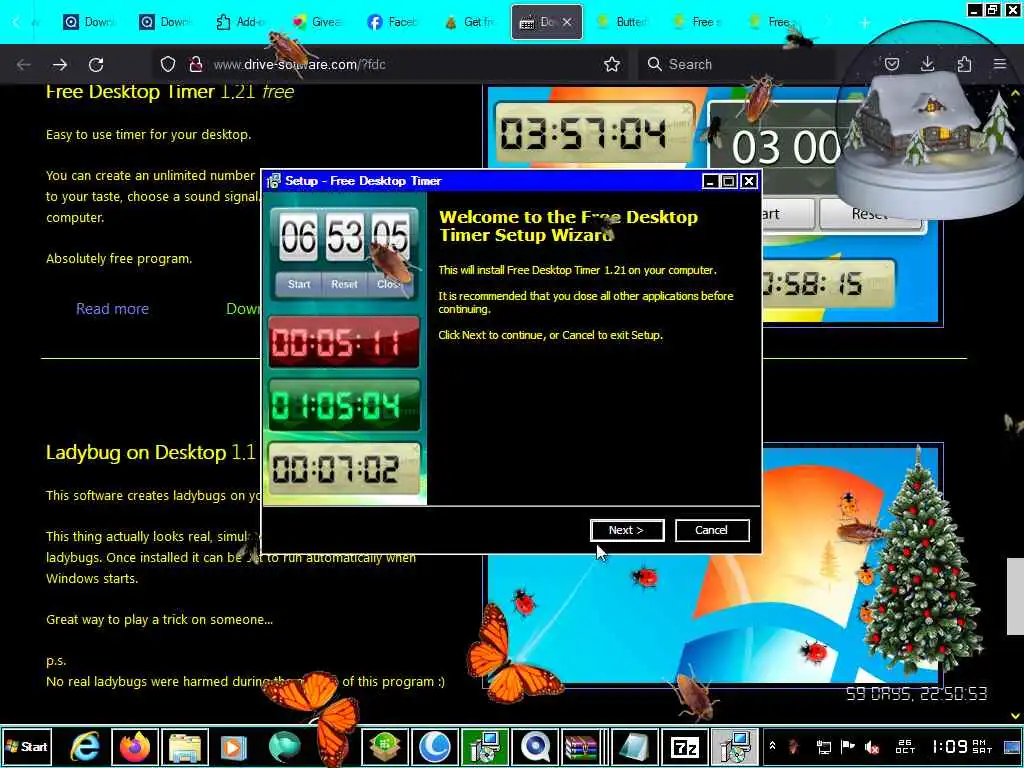Screen dimensions: 1024x768
Task: Reload the current Firefox page
Action: tap(96, 64)
